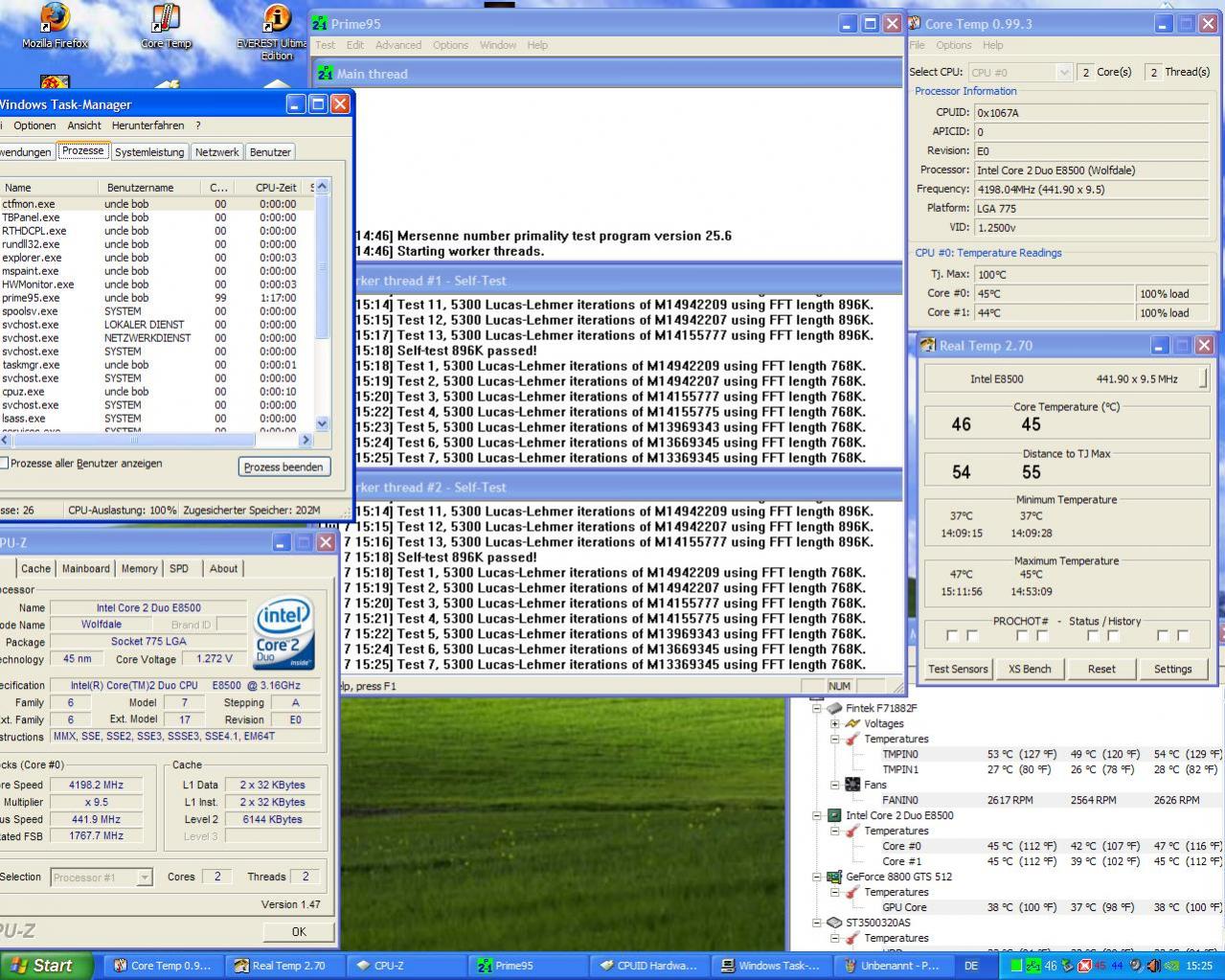The width and height of the screenshot is (1225, 980).
Task: Open the Core Temp desktop shortcut
Action: [166, 27]
